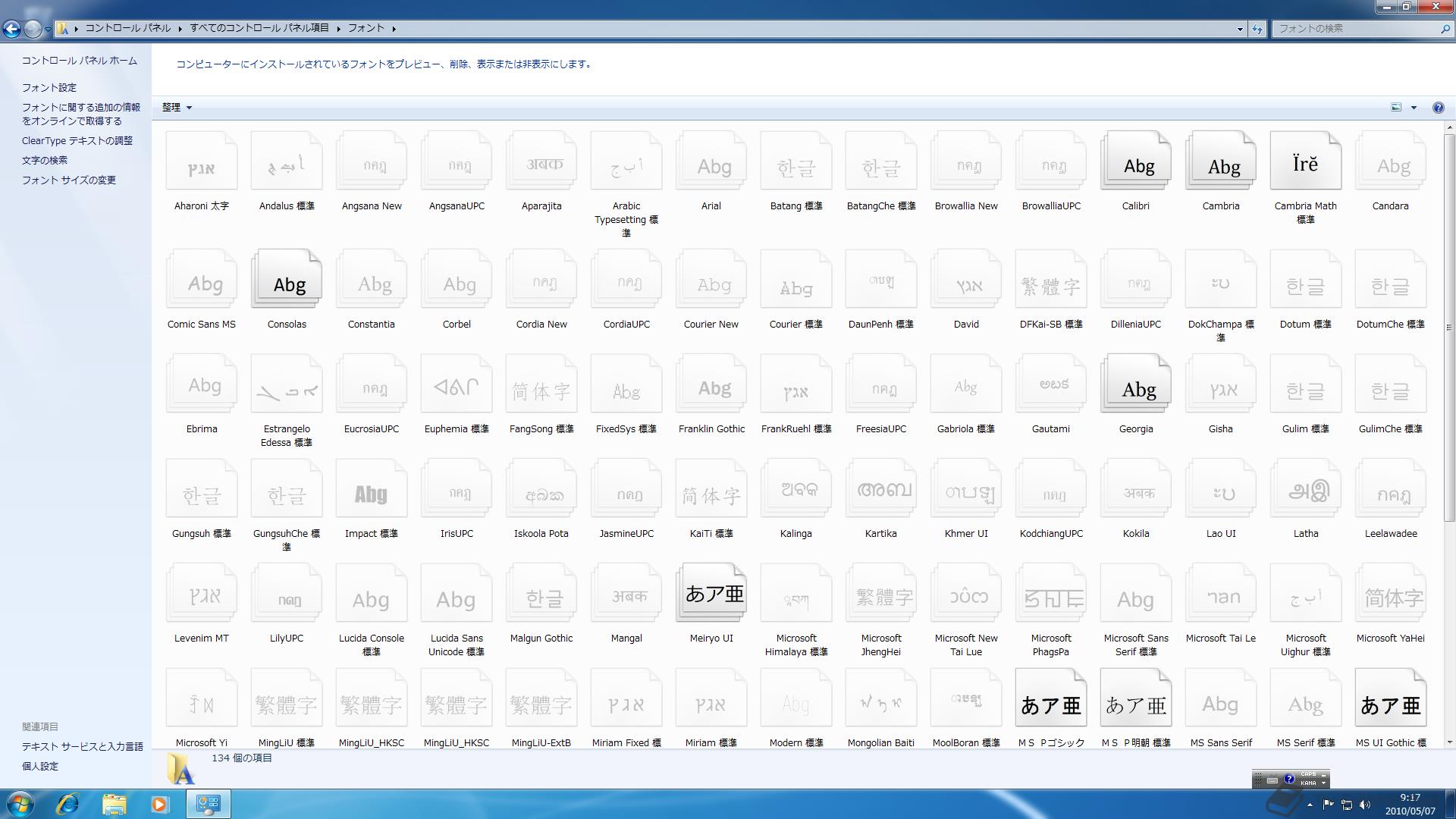Select the Kartika font icon
This screenshot has width=1456, height=819.
pos(880,488)
